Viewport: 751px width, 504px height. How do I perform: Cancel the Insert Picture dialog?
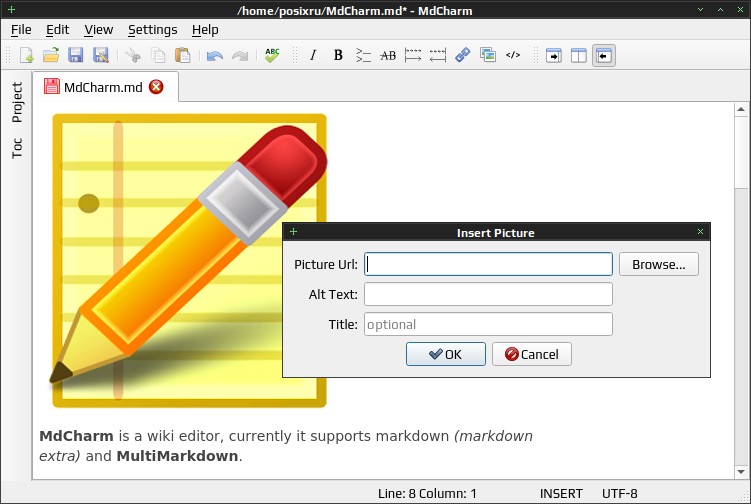pos(532,354)
